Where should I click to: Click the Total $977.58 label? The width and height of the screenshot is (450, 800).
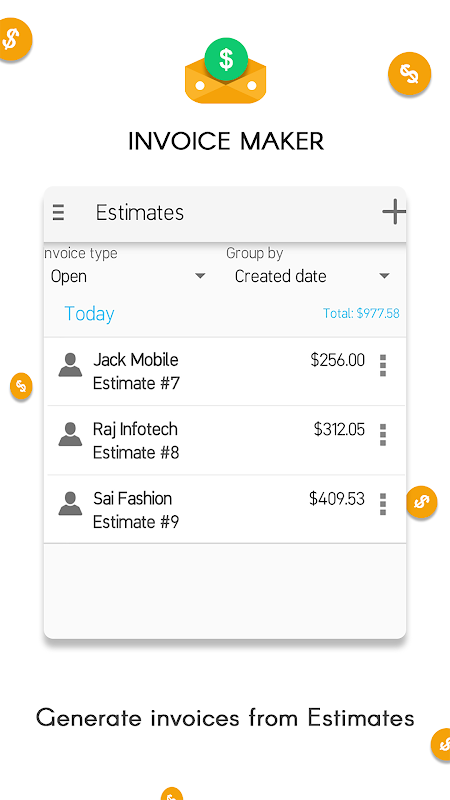361,313
